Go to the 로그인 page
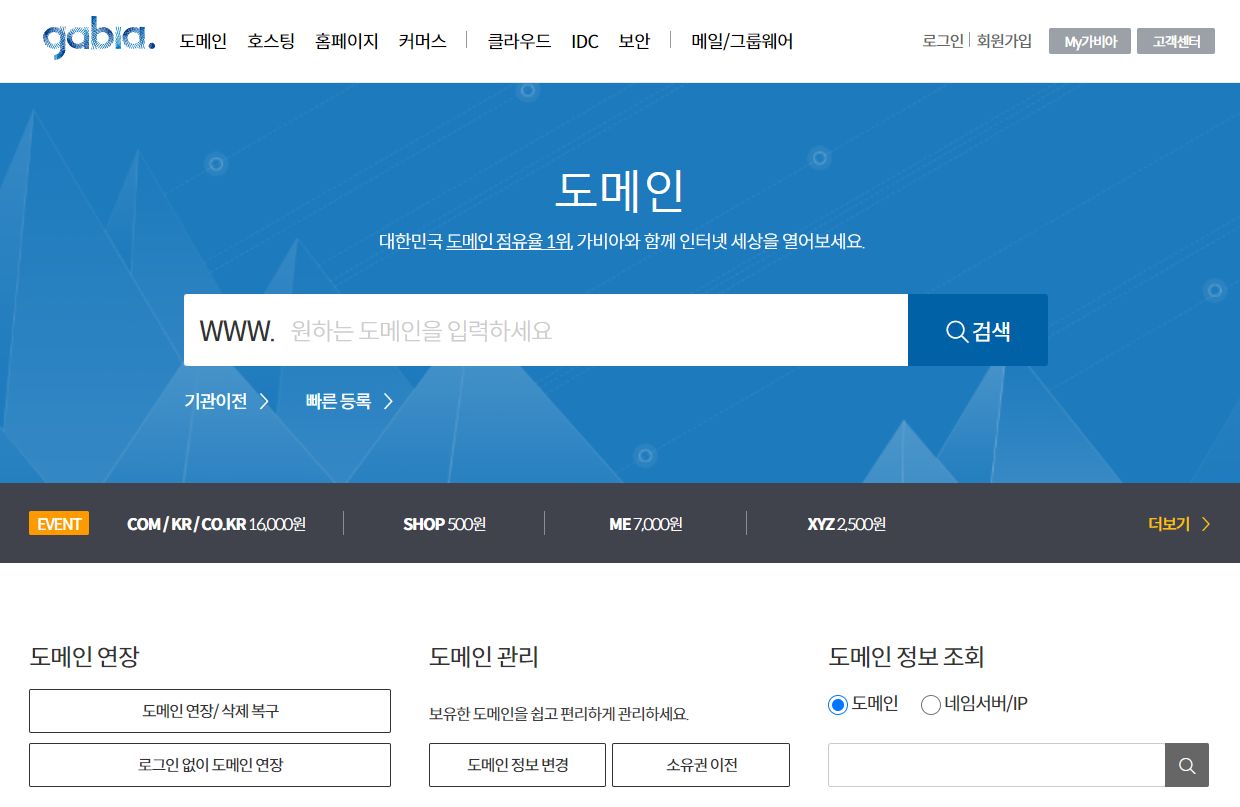Viewport: 1240px width, 807px height. pos(942,41)
